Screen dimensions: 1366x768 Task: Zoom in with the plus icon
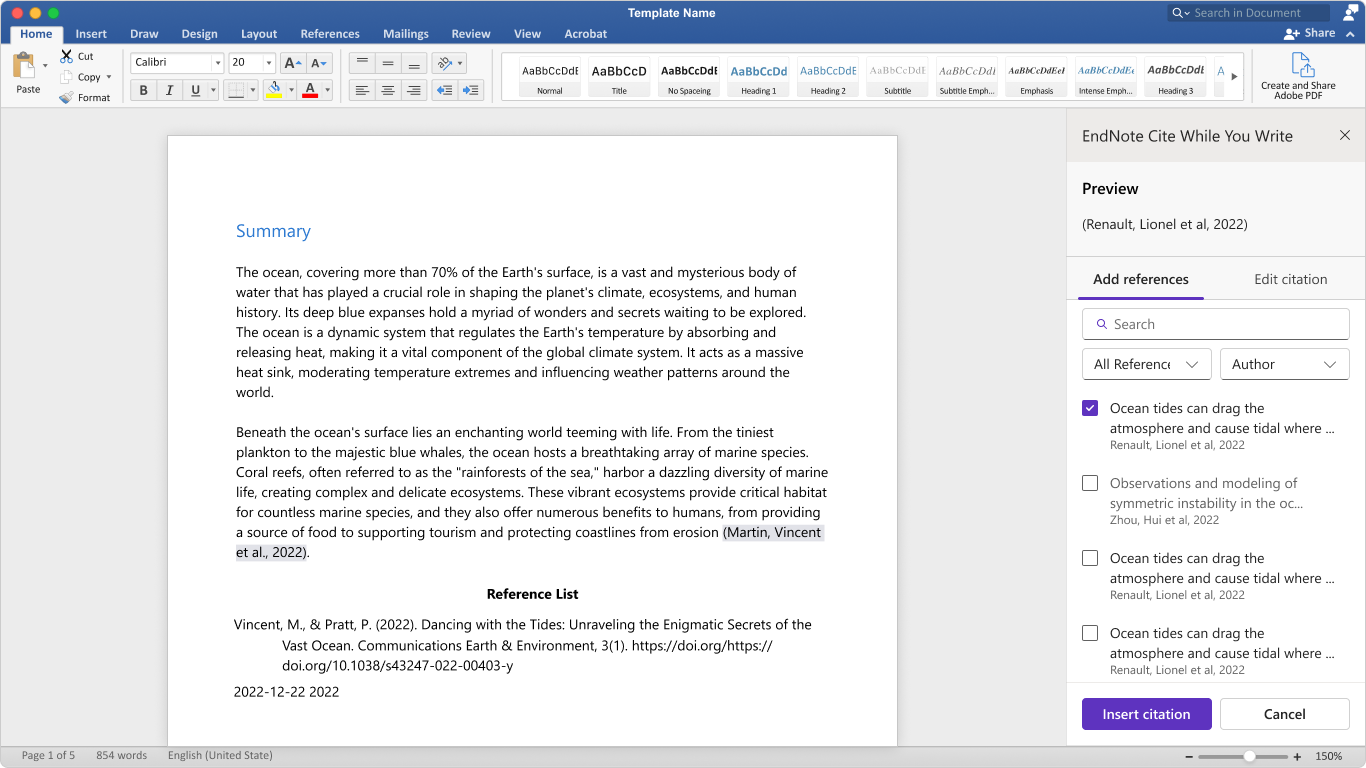tap(1297, 756)
